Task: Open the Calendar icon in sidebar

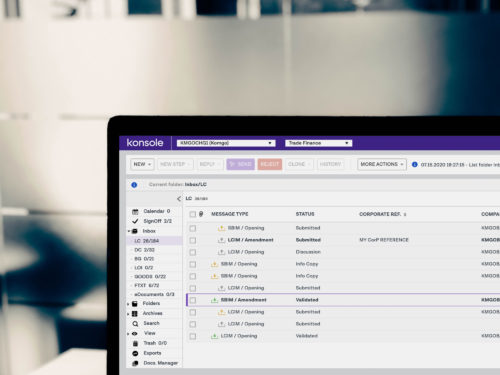Action: click(135, 212)
